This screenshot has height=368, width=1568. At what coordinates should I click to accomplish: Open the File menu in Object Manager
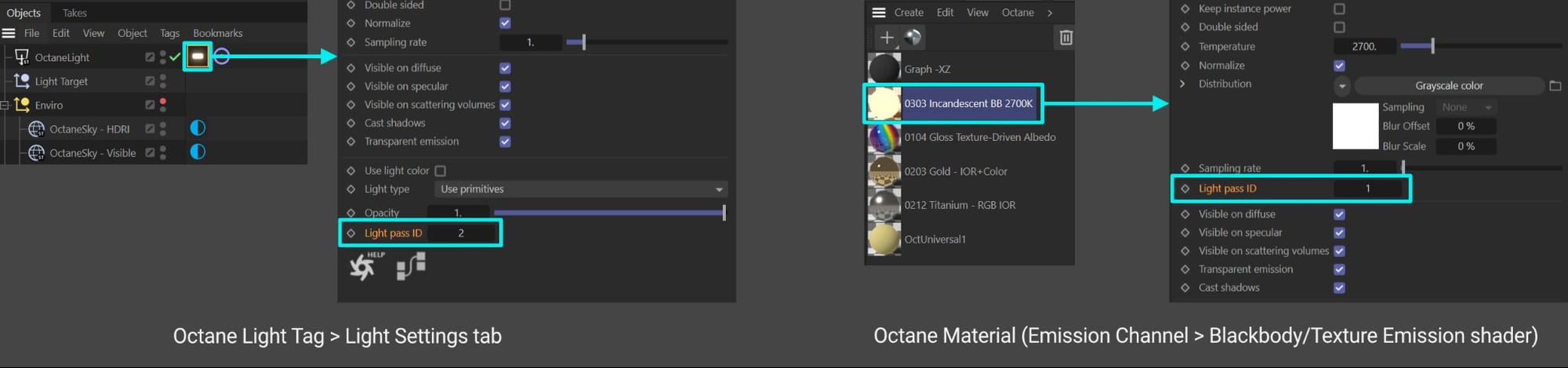click(x=31, y=33)
